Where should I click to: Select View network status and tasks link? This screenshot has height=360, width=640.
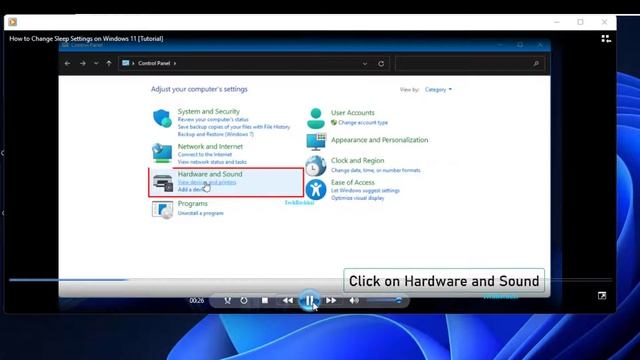(212, 162)
